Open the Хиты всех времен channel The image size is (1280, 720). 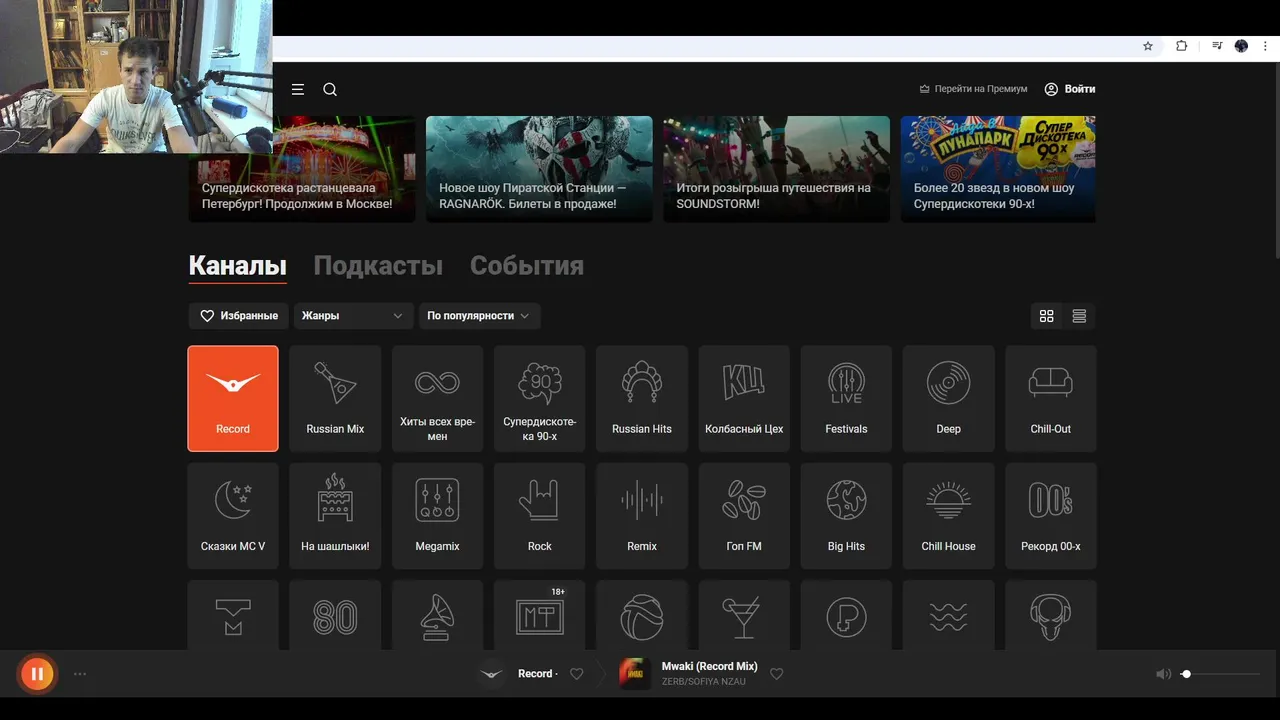point(437,399)
